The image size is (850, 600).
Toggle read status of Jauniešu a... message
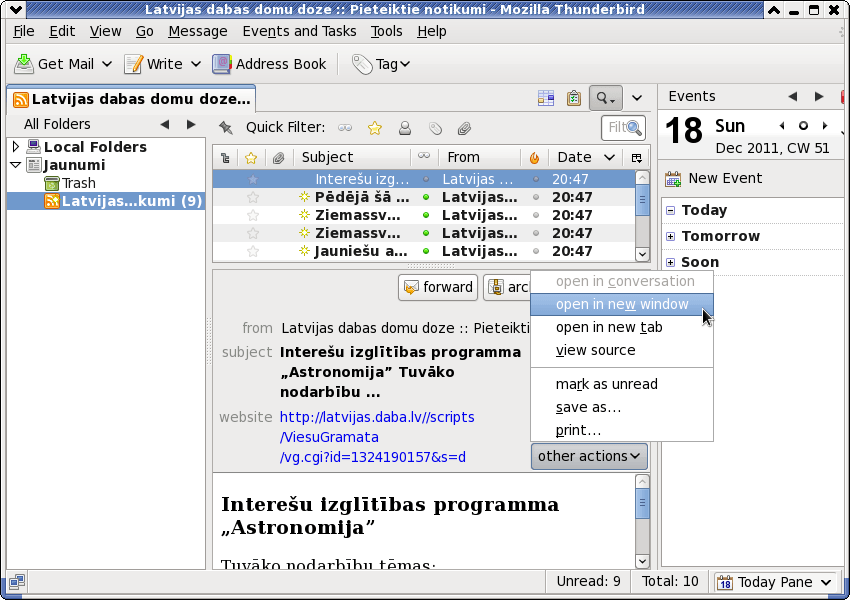[426, 251]
